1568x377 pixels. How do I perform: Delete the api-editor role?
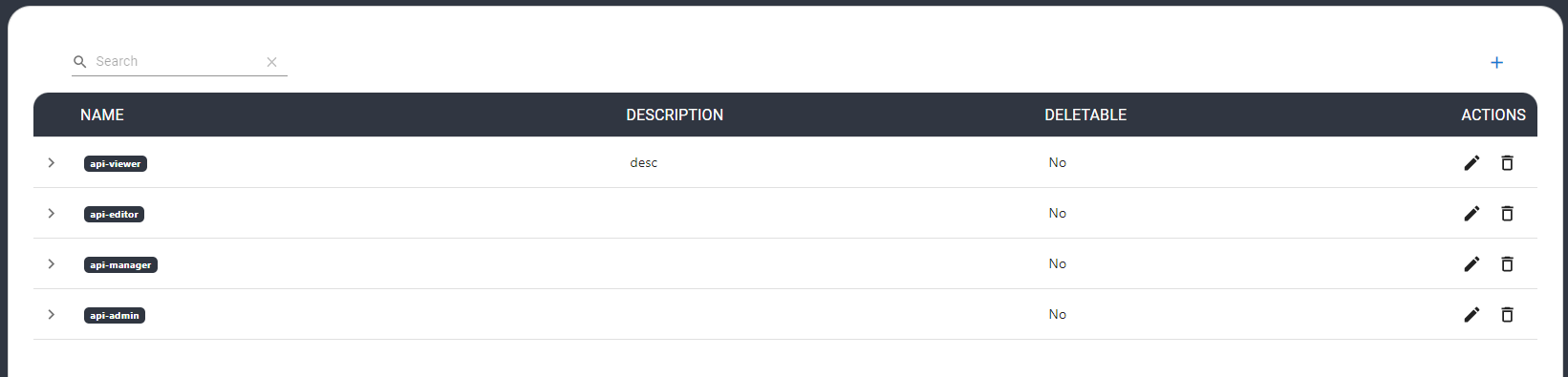[x=1507, y=214]
